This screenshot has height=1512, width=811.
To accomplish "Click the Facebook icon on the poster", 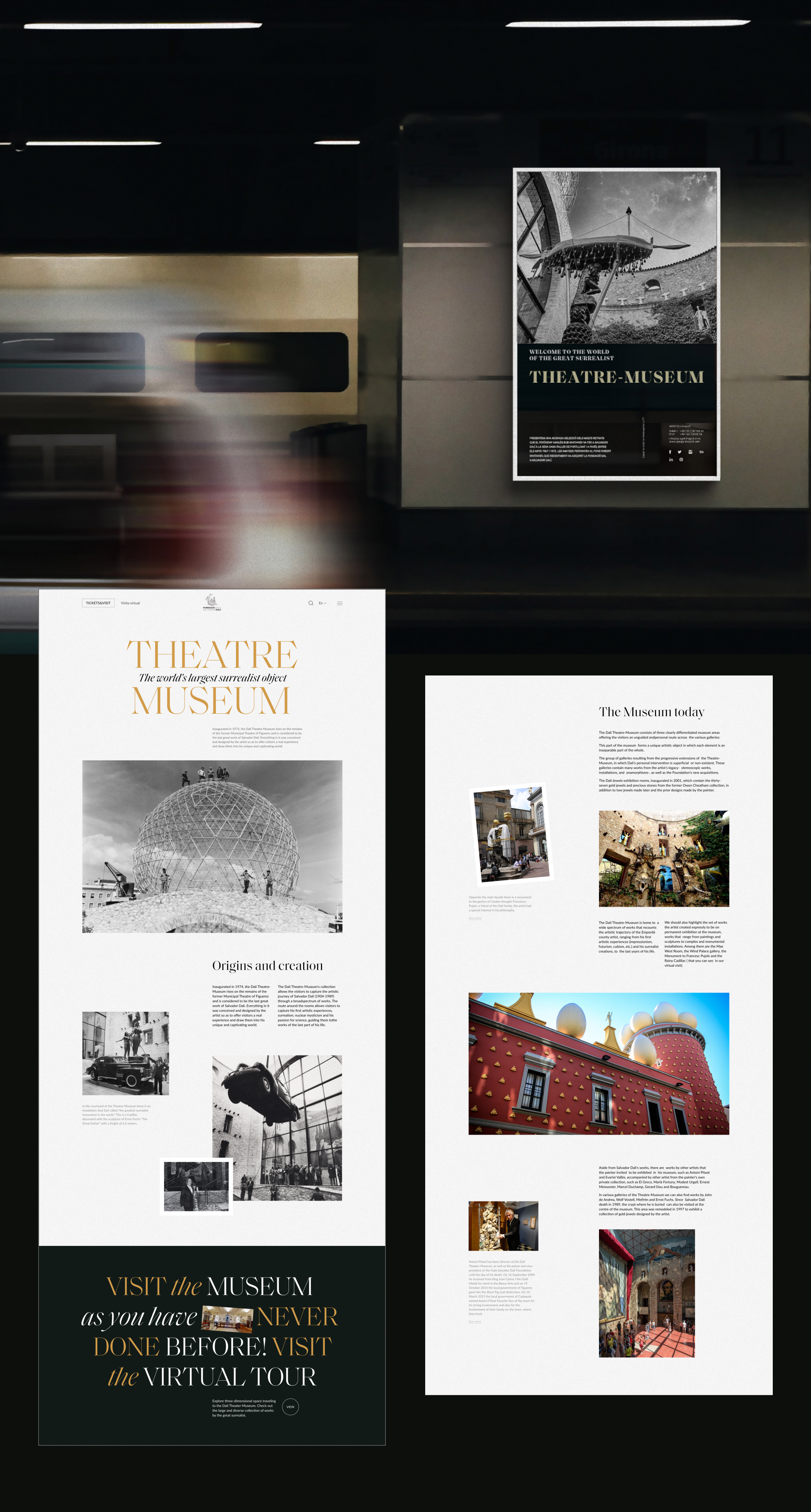I will coord(670,452).
